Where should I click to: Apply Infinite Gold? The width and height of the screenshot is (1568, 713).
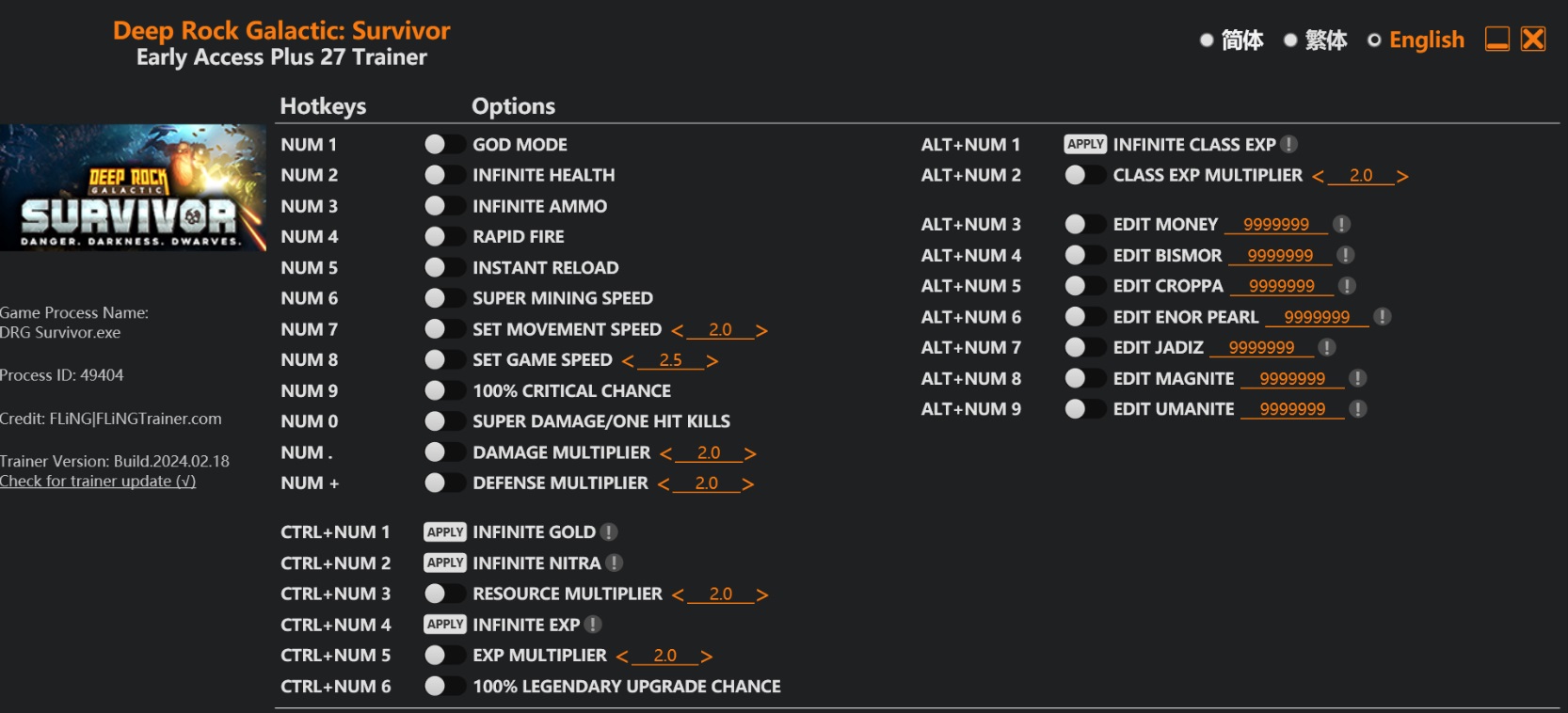445,532
